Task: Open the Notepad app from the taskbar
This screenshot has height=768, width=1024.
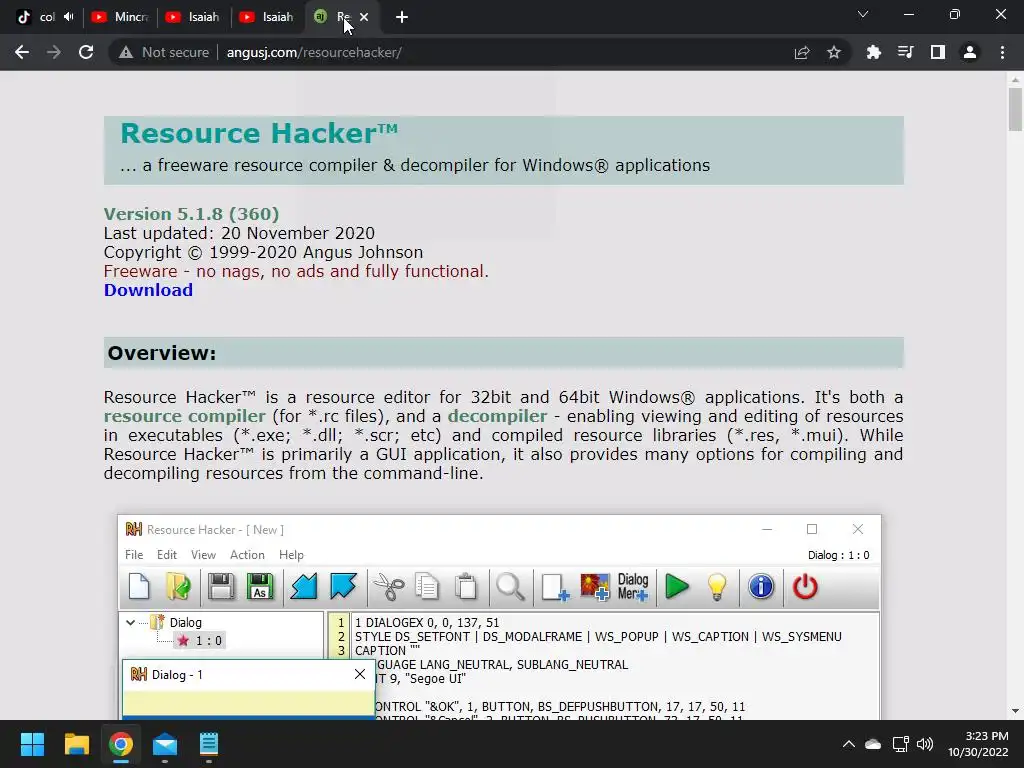Action: click(208, 744)
